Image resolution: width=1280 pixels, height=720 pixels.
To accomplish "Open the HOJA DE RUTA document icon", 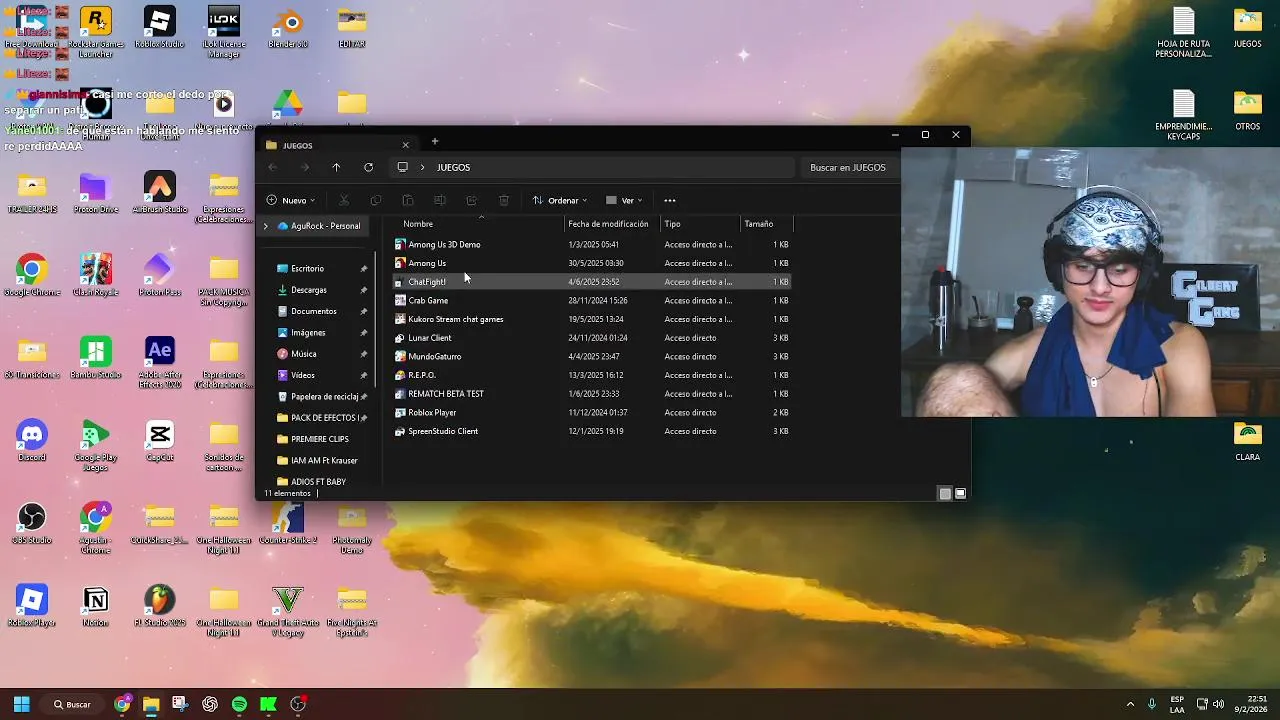I will tap(1183, 33).
